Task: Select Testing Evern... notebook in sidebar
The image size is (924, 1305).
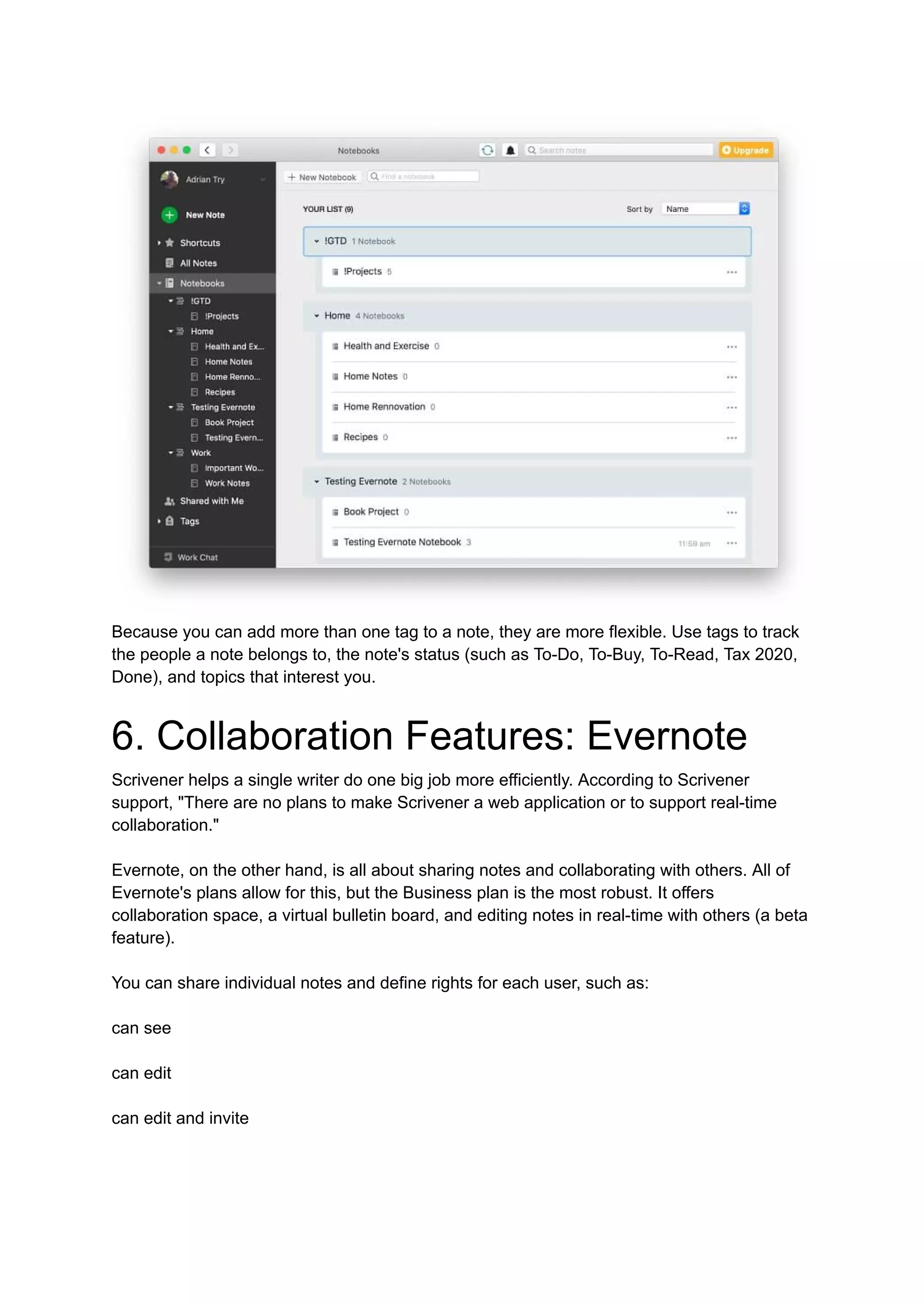Action: [x=234, y=438]
